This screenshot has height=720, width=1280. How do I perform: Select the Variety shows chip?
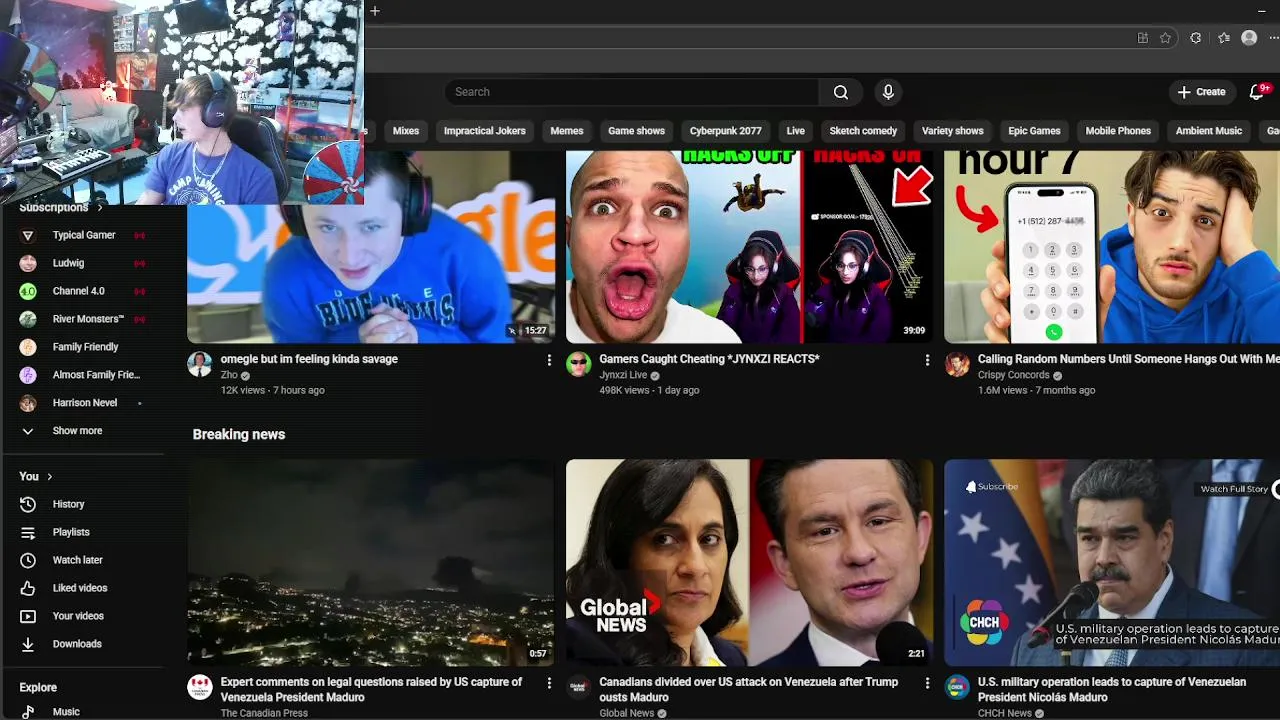point(952,131)
